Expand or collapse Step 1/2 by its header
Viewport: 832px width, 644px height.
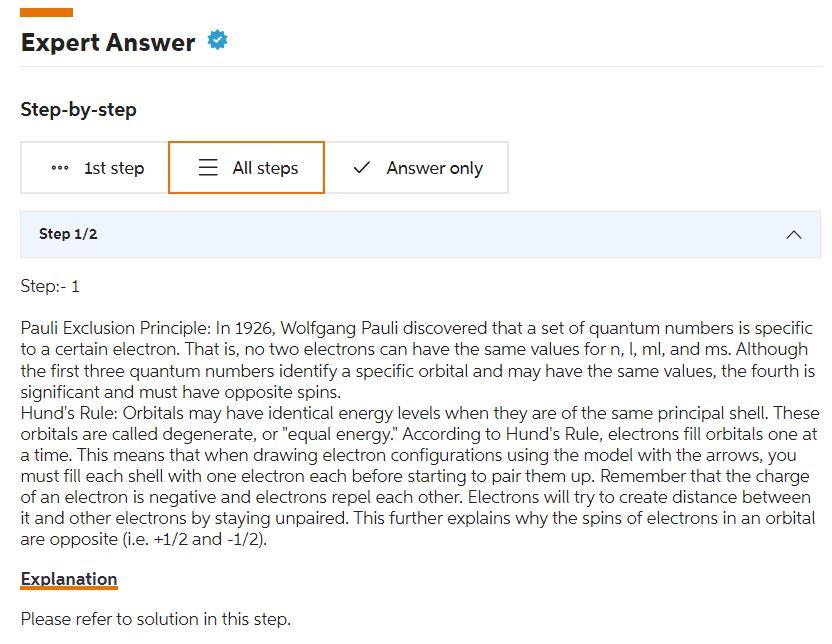420,234
